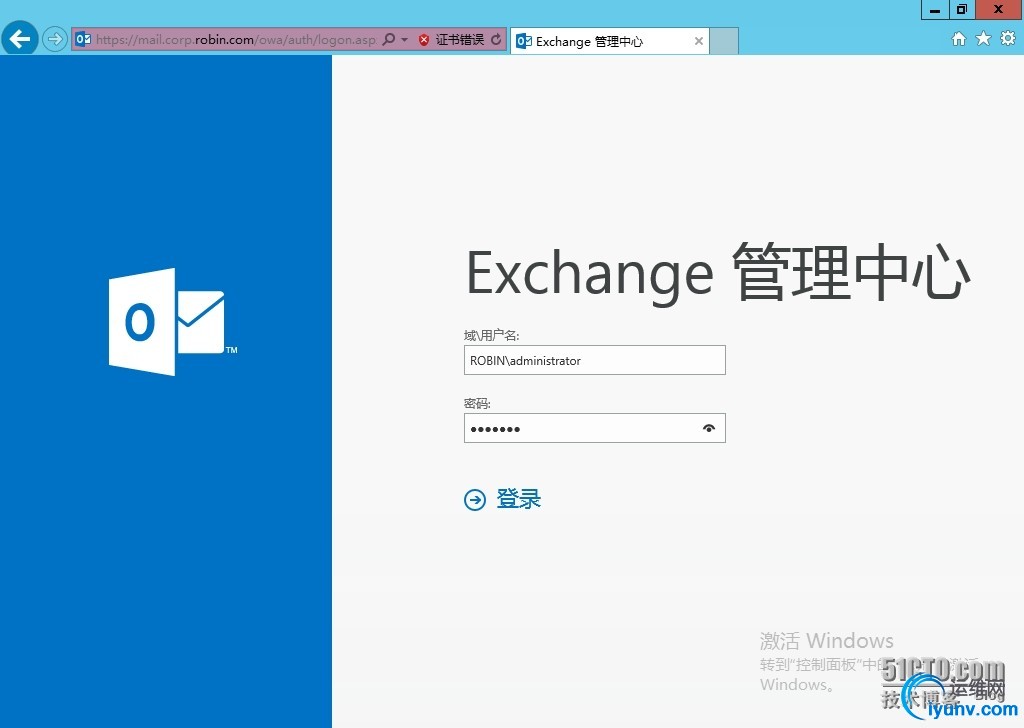Refresh the page with reload icon
This screenshot has height=728, width=1024.
click(496, 39)
